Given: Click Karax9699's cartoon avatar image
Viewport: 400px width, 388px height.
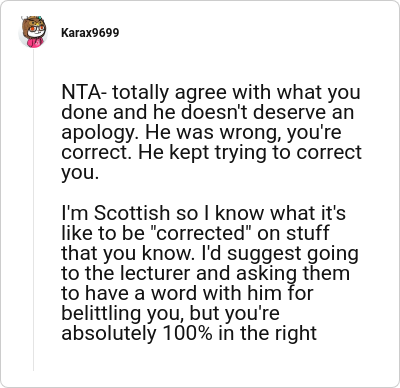Looking at the screenshot, I should click(33, 32).
